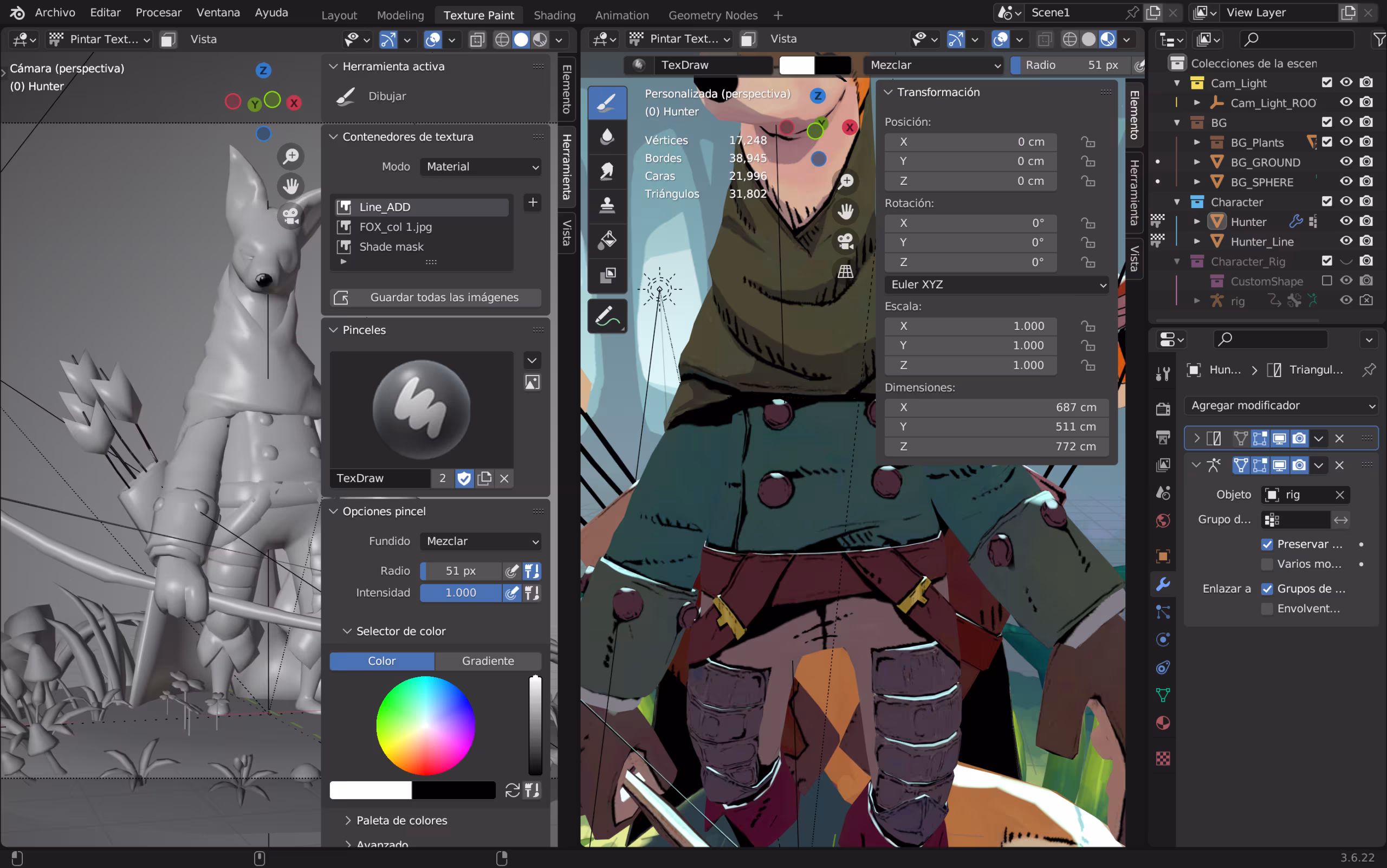Swap primary and secondary colors
Image resolution: width=1387 pixels, height=868 pixels.
tap(512, 791)
